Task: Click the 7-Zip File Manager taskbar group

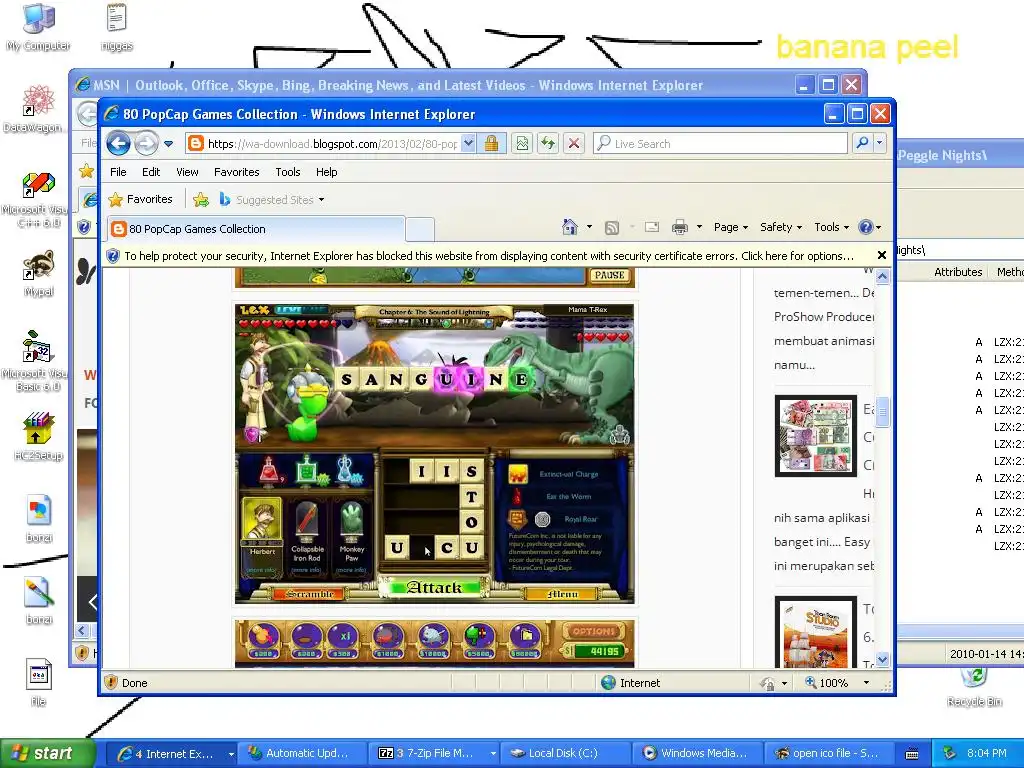Action: [434, 754]
